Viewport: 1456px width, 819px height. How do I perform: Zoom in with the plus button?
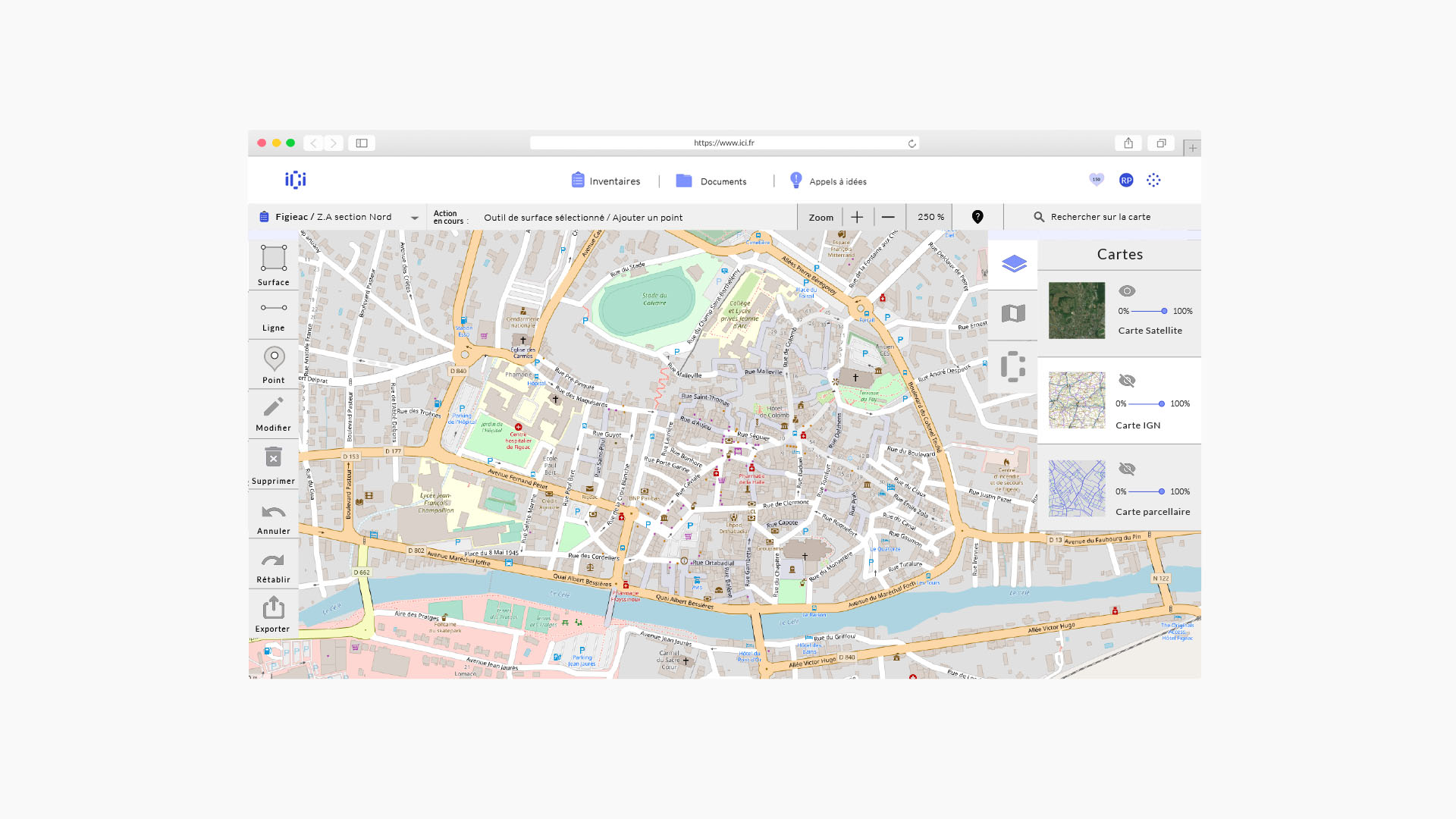point(857,217)
